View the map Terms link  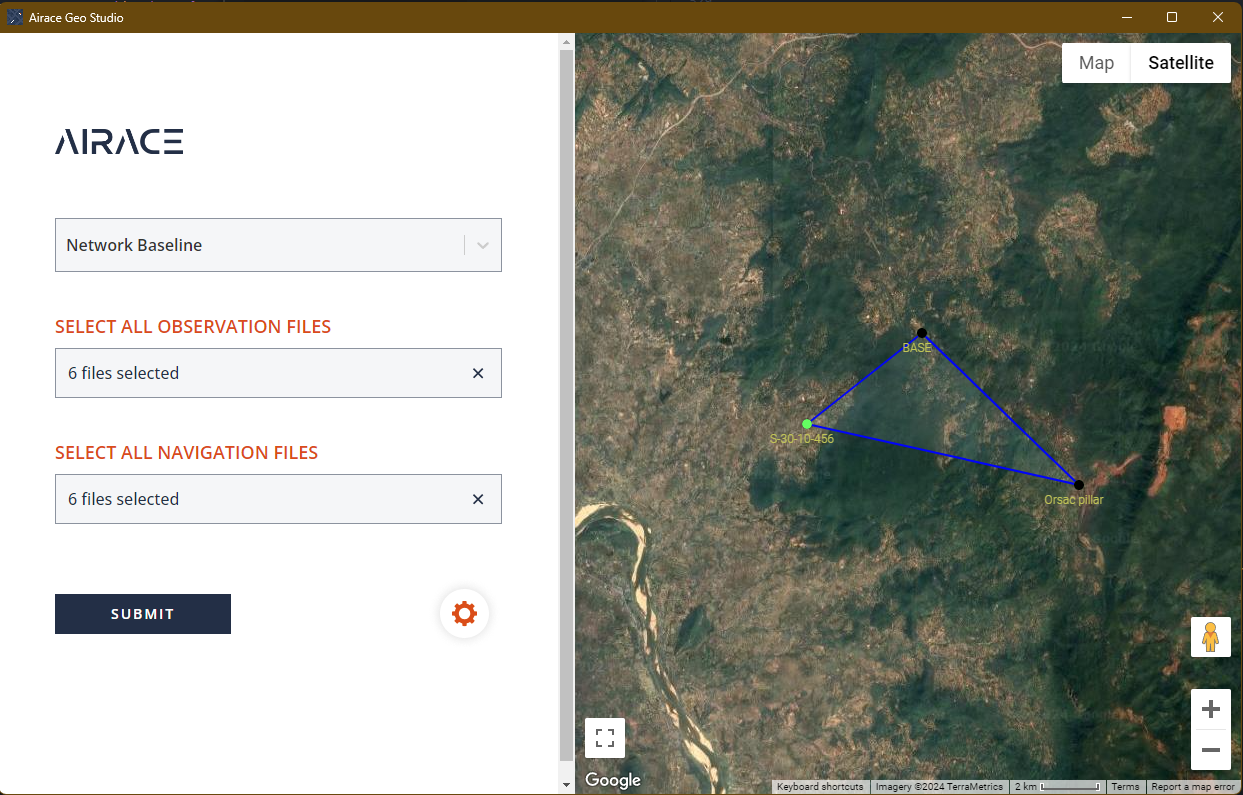click(x=1125, y=787)
